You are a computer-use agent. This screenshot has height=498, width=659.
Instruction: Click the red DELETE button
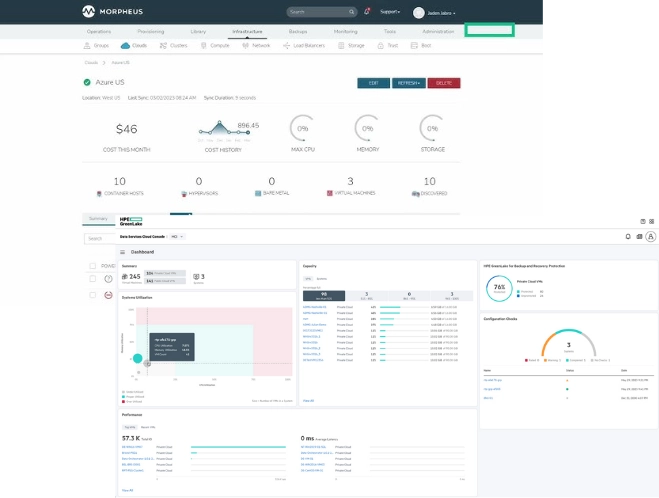(x=443, y=83)
